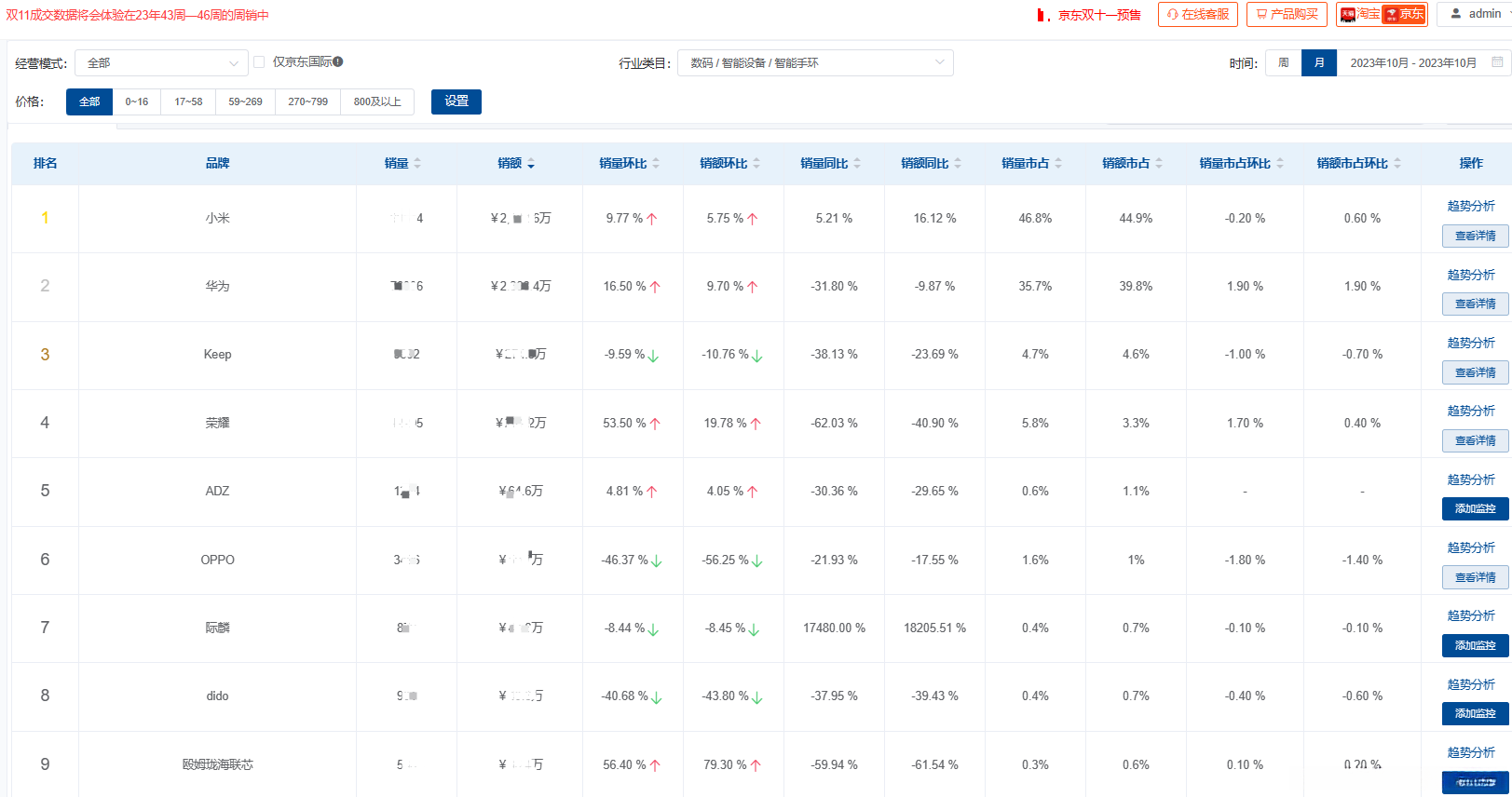
Task: Open the 经营模式 dropdown
Action: pos(161,63)
